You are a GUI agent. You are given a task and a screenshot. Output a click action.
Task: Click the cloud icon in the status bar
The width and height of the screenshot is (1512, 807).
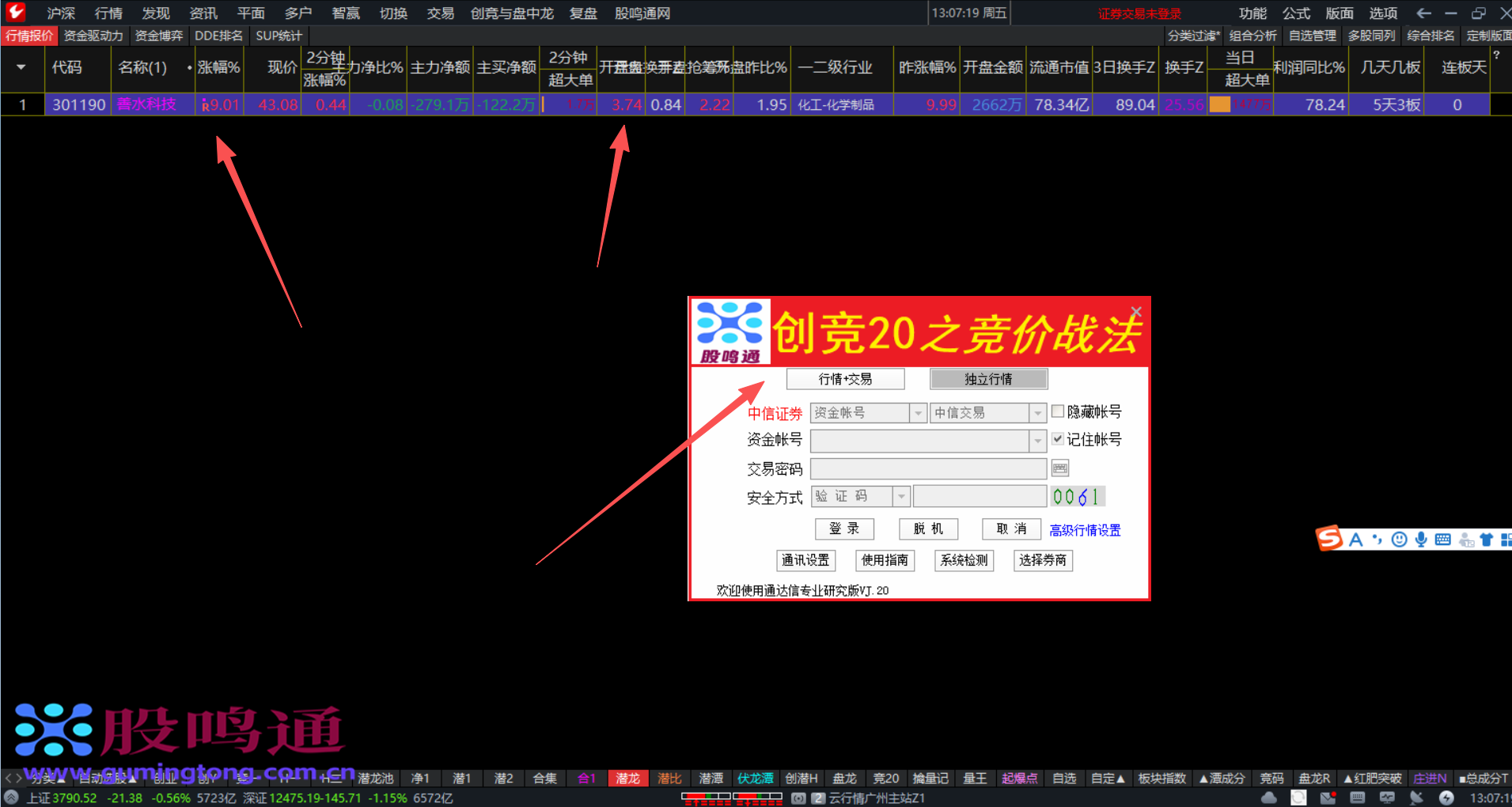click(x=1269, y=798)
